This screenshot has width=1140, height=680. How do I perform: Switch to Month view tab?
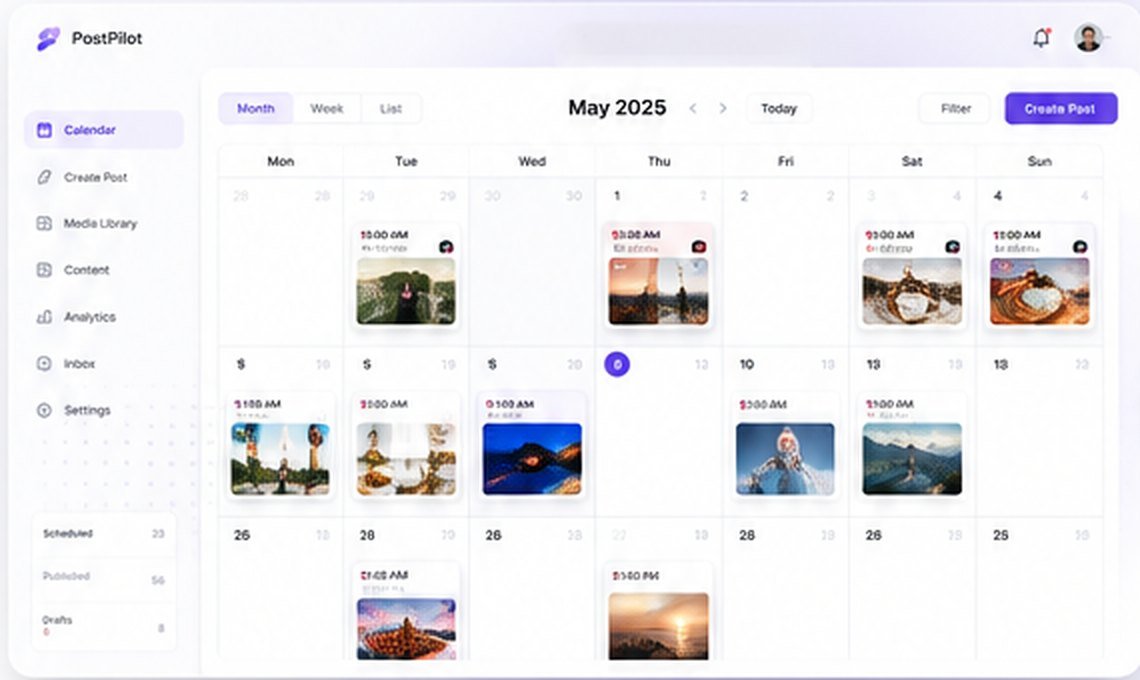pos(256,108)
